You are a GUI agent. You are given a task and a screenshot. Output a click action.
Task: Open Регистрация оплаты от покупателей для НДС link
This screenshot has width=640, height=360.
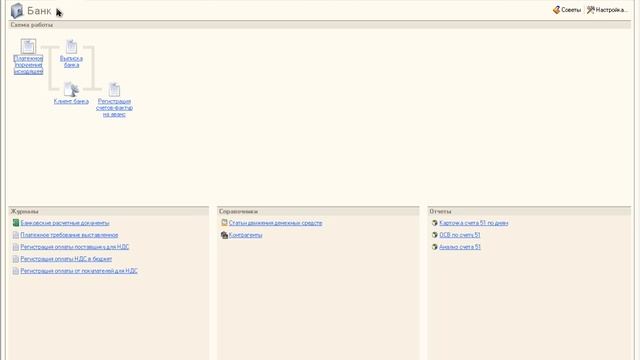[79, 271]
